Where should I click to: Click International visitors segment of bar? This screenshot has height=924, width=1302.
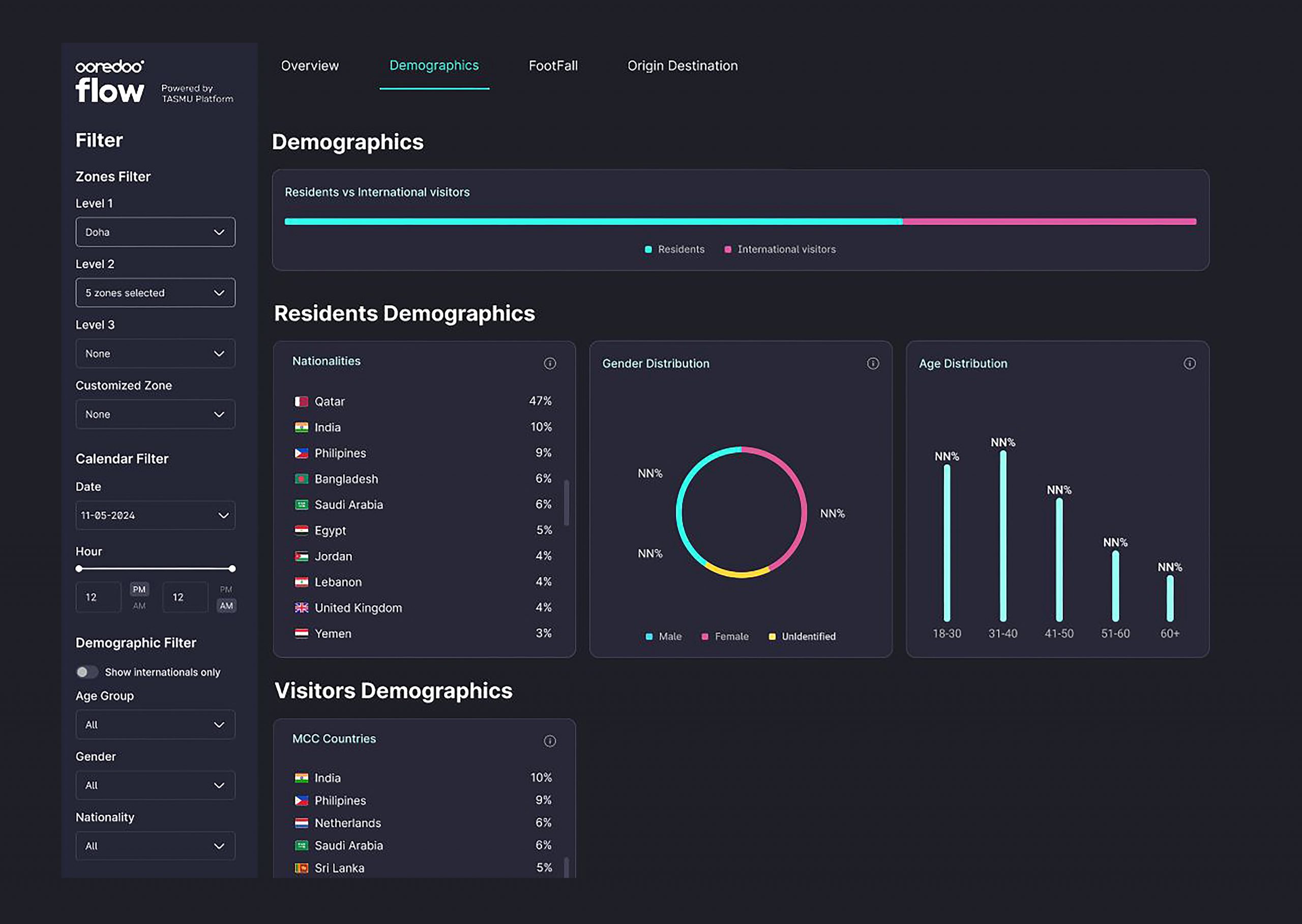[x=1050, y=221]
